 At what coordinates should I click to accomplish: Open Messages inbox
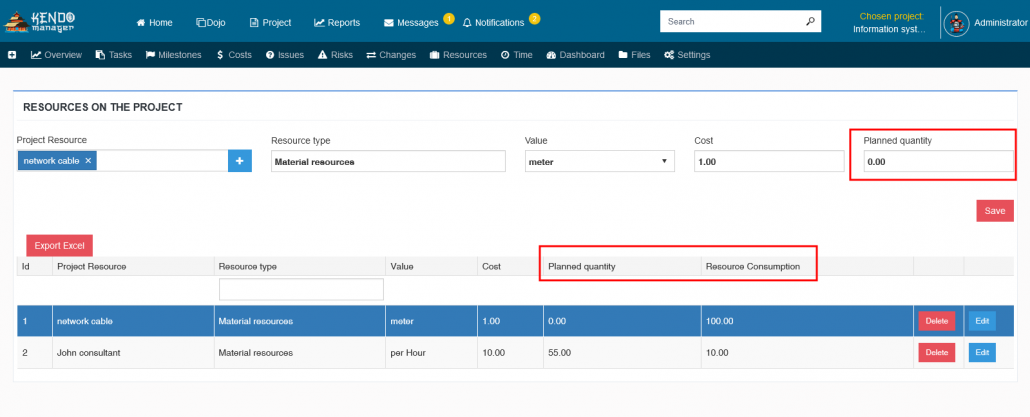(411, 22)
